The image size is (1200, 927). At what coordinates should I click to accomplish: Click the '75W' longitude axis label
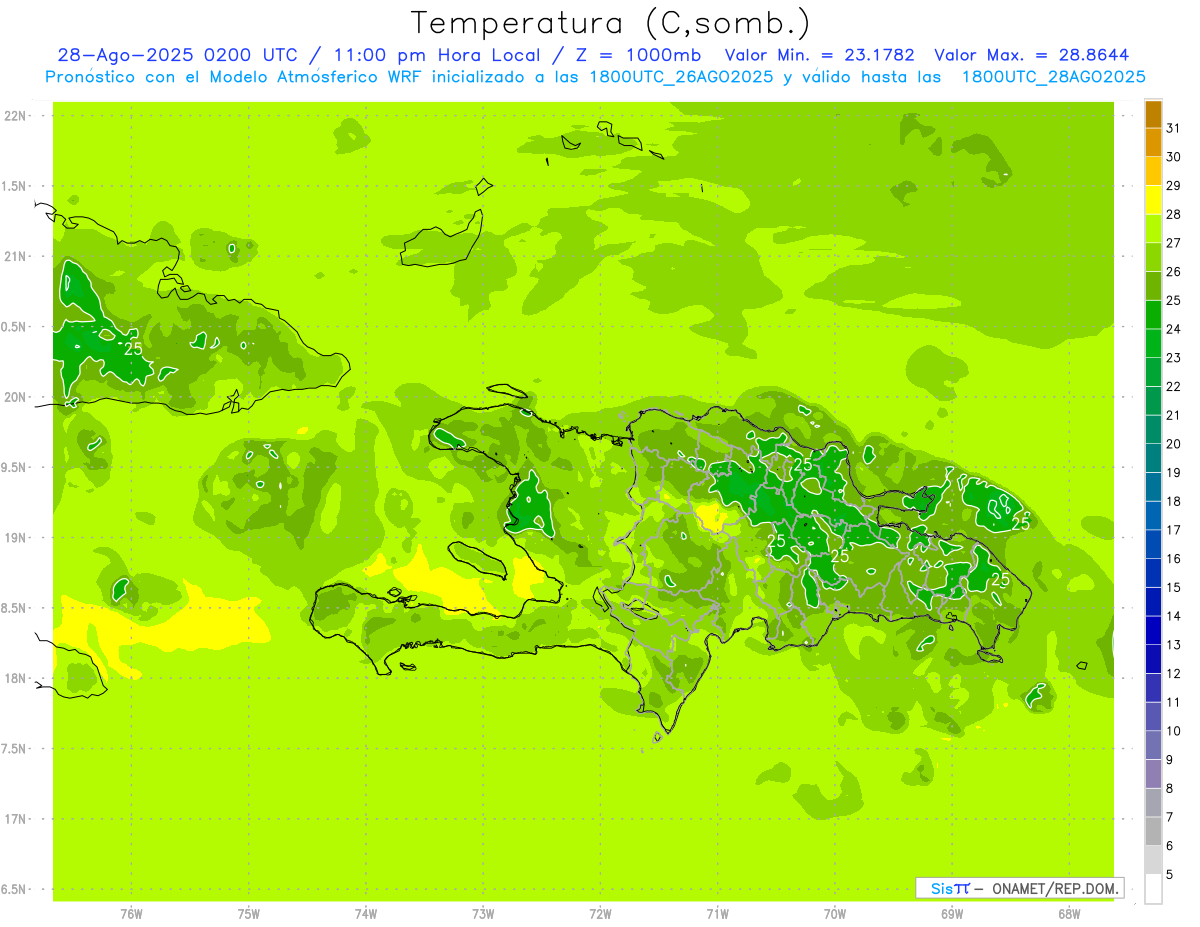coord(249,914)
